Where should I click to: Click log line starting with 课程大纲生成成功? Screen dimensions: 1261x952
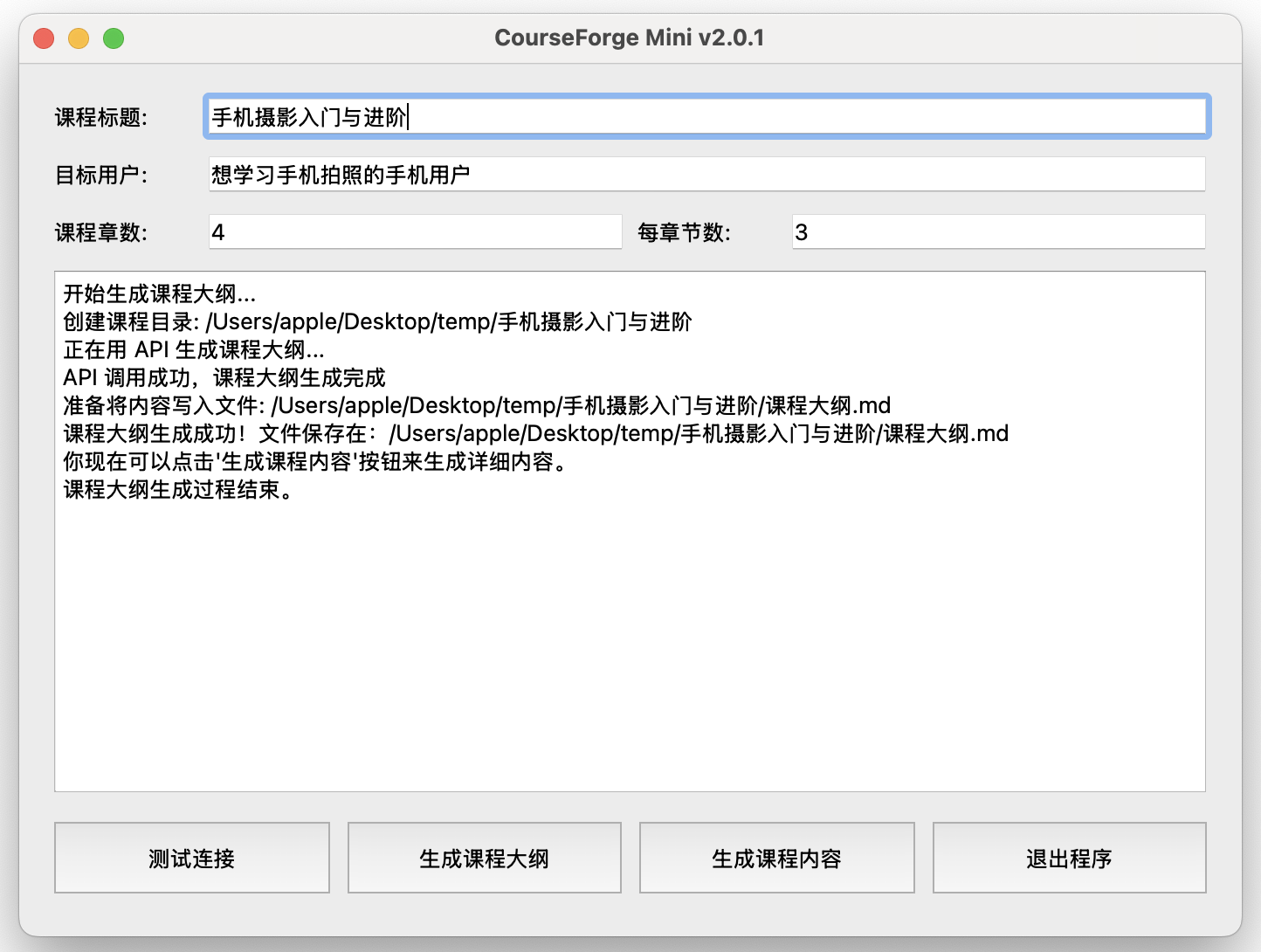tap(536, 433)
